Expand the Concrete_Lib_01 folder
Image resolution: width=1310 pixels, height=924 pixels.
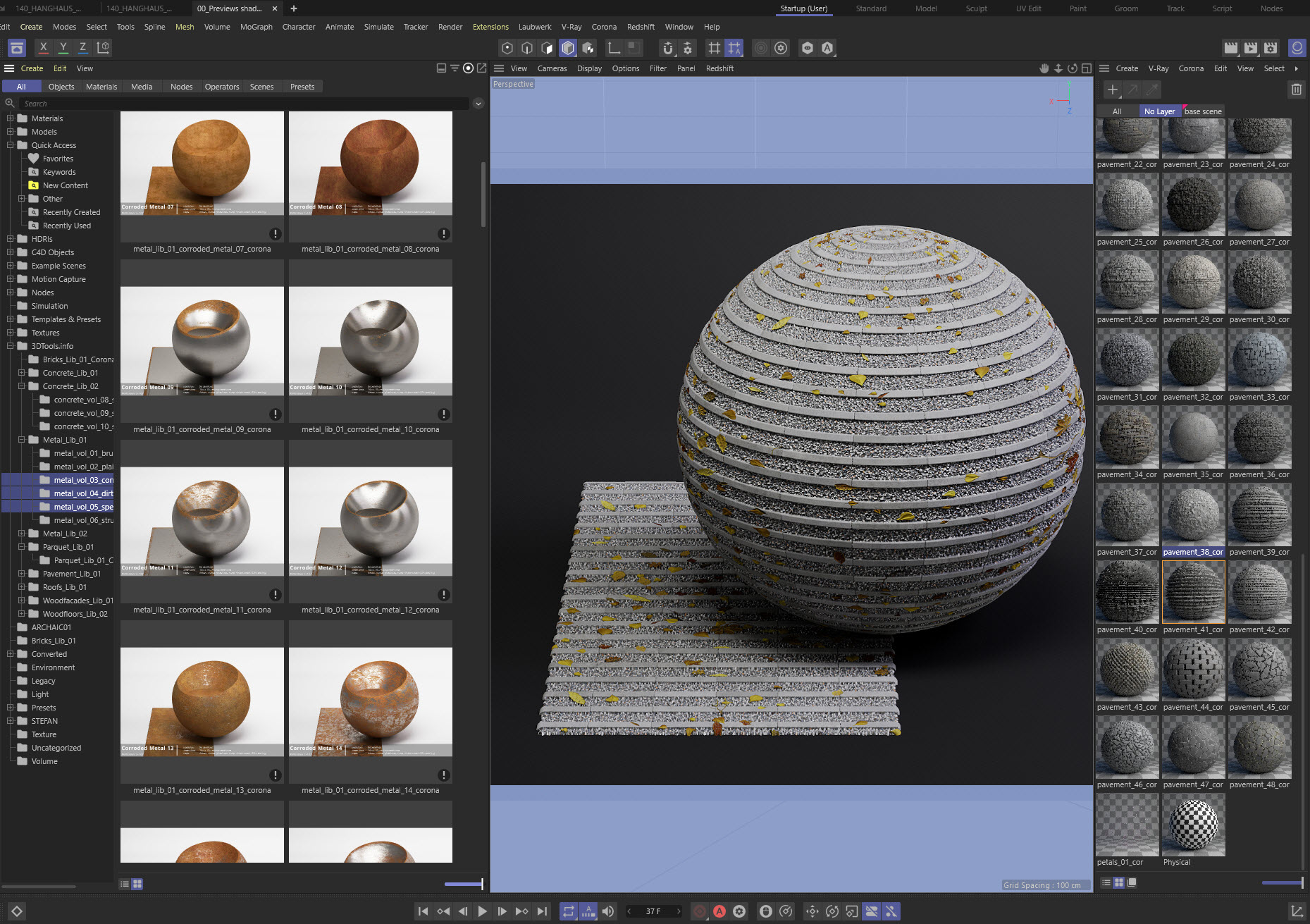pyautogui.click(x=21, y=373)
